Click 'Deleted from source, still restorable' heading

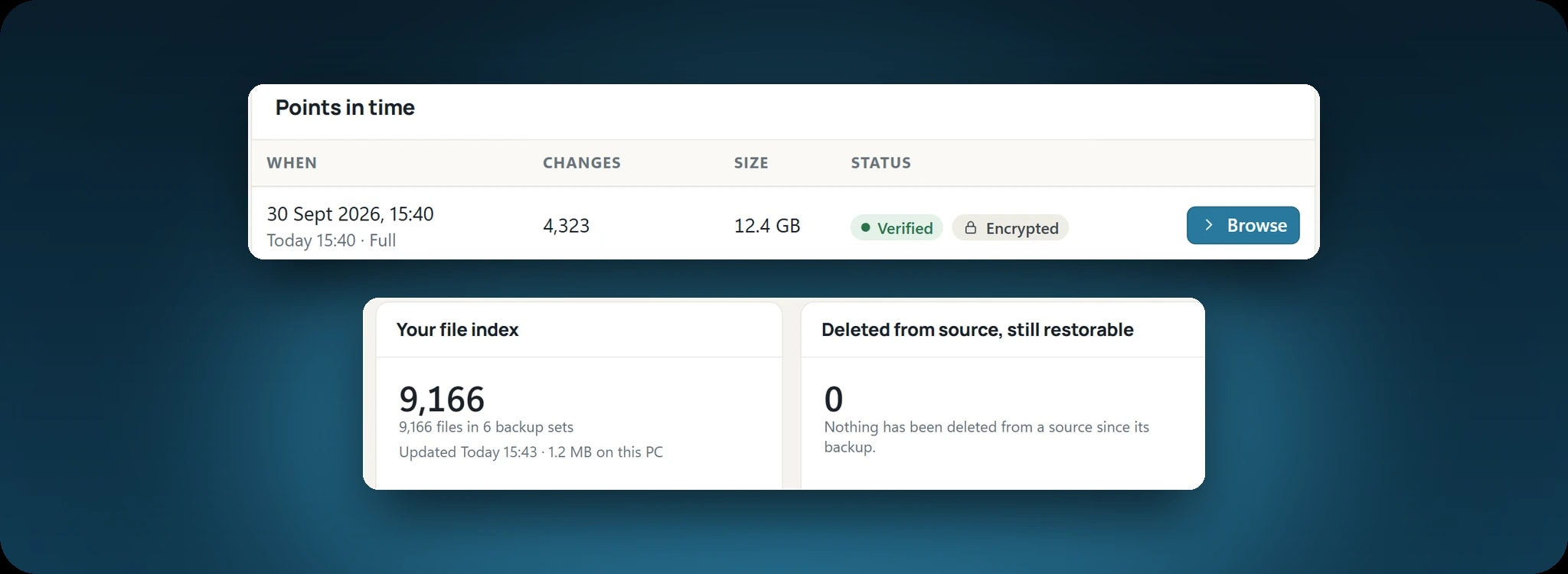[978, 330]
